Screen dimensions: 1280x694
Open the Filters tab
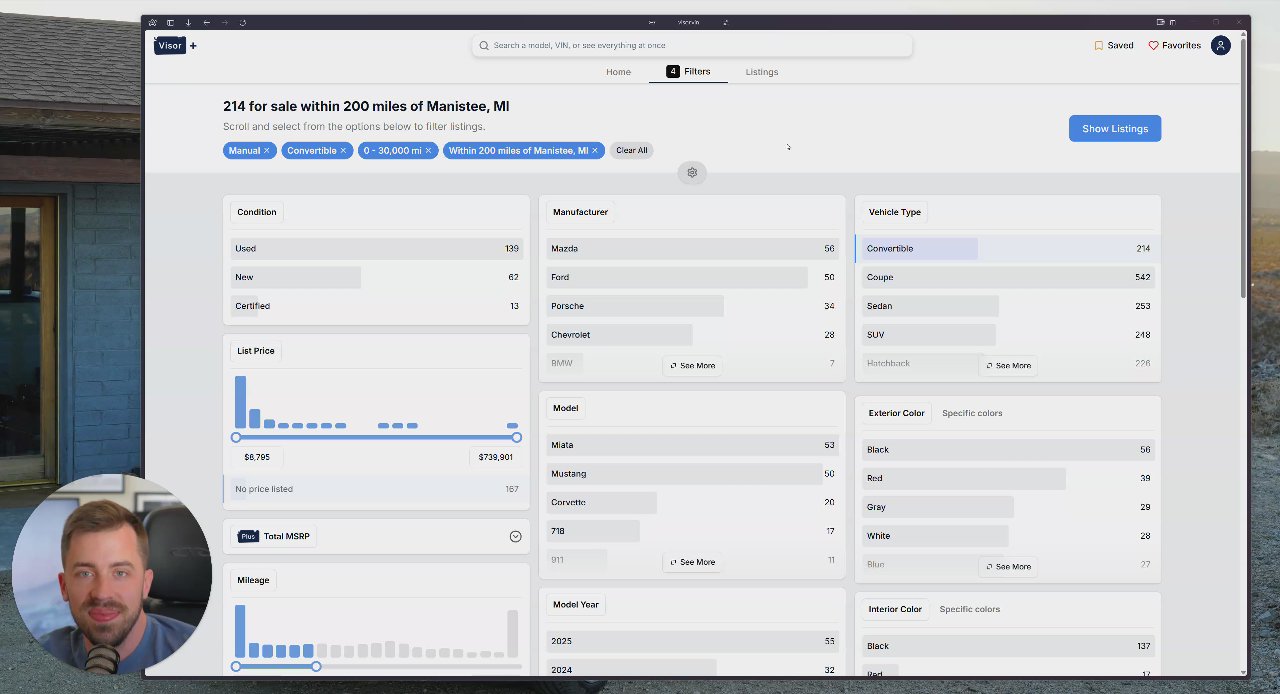click(x=688, y=72)
